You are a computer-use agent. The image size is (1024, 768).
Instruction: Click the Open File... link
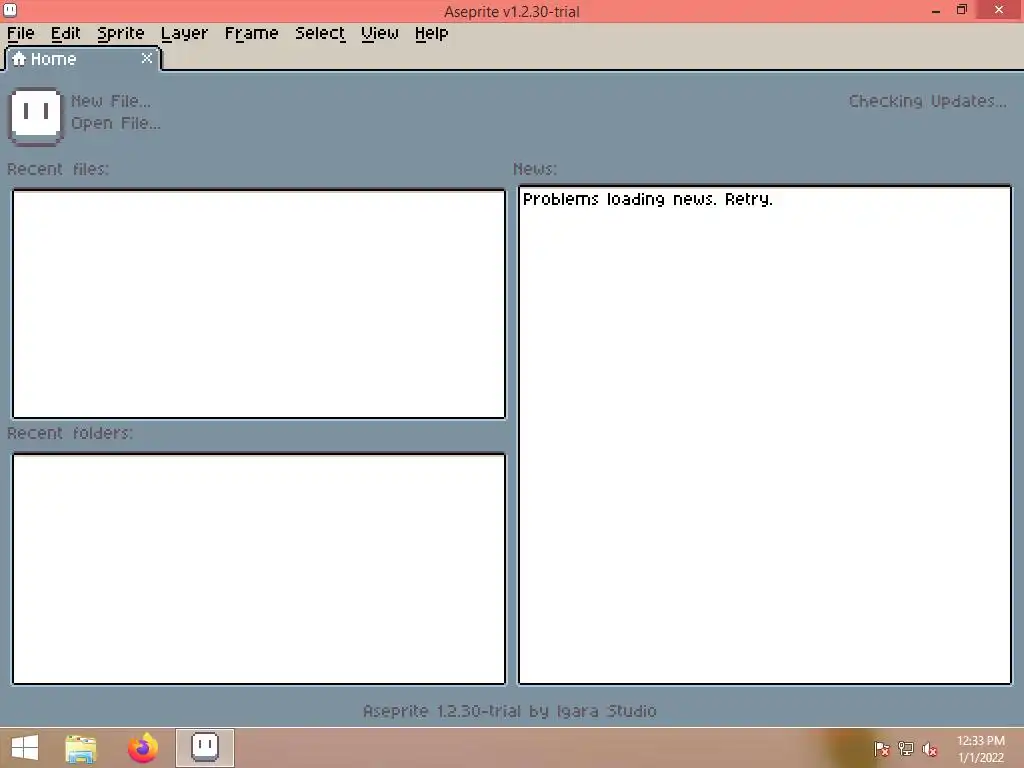coord(116,123)
